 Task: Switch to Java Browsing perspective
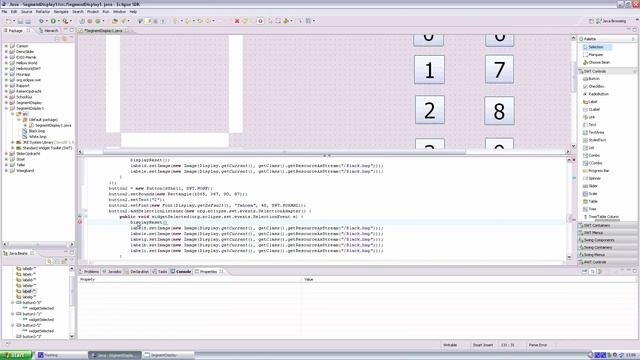point(611,21)
